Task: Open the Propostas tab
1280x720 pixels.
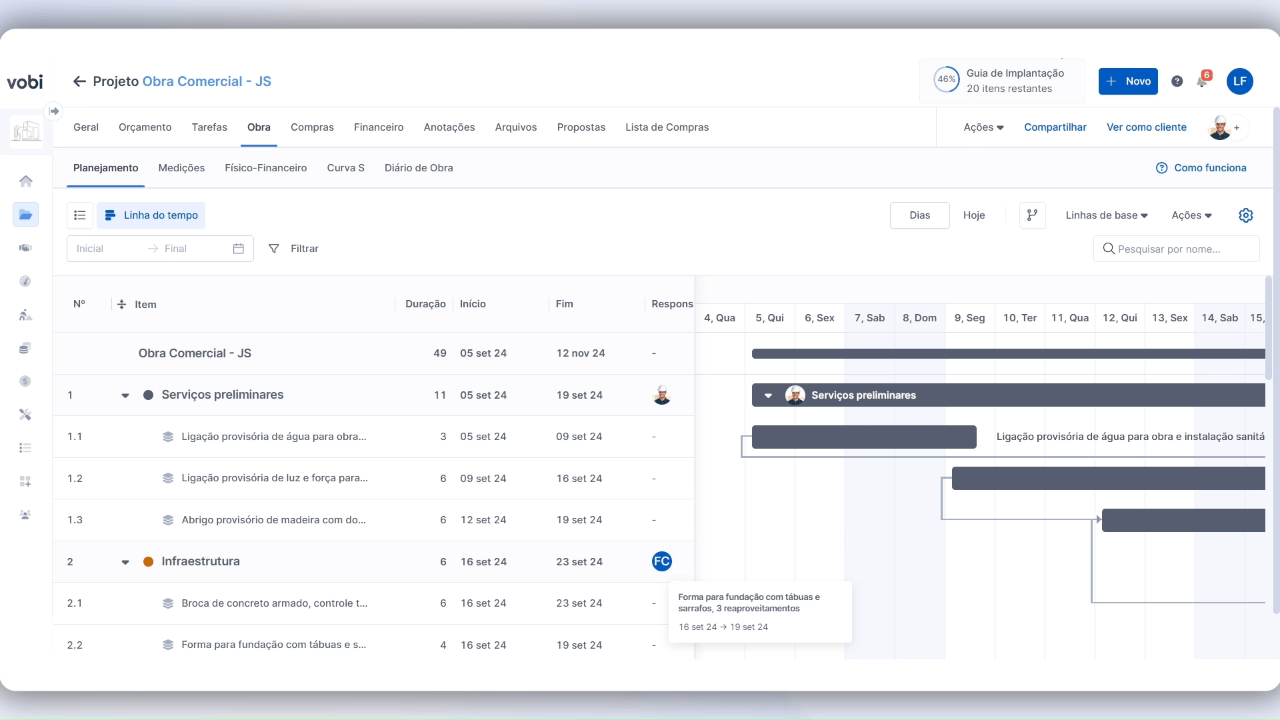Action: [x=581, y=127]
